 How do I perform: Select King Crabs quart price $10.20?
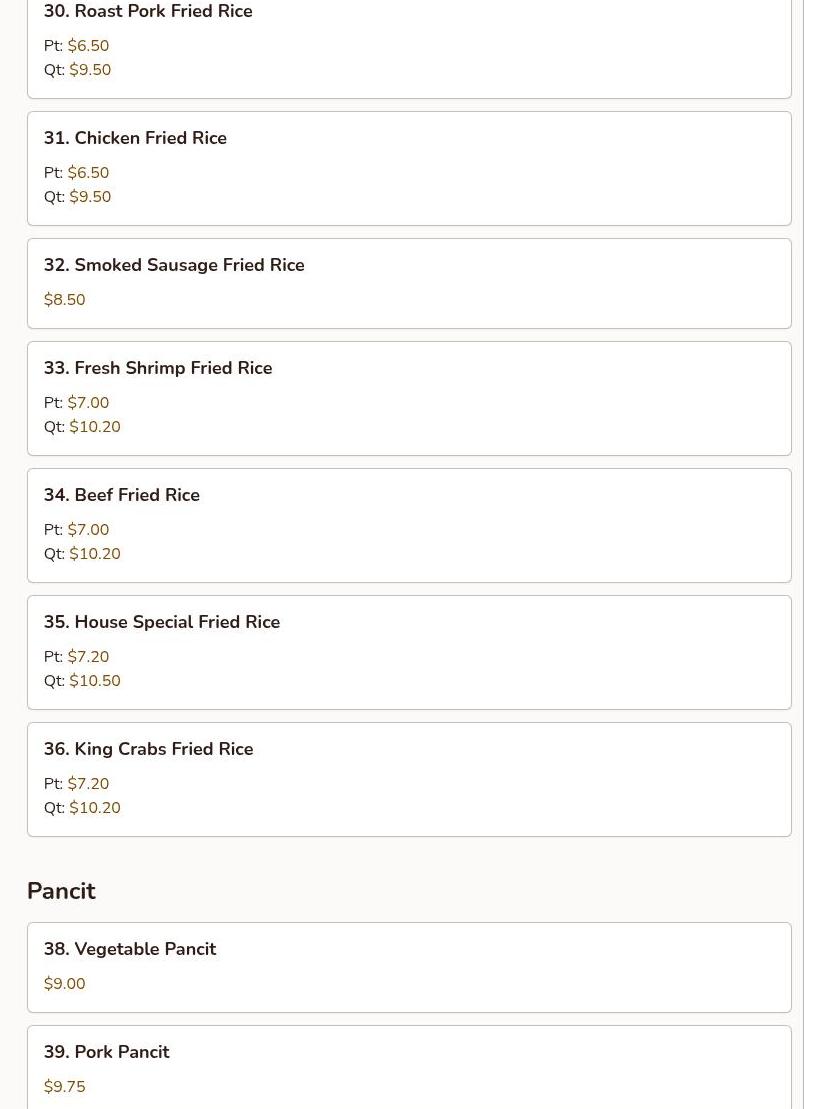click(x=95, y=808)
